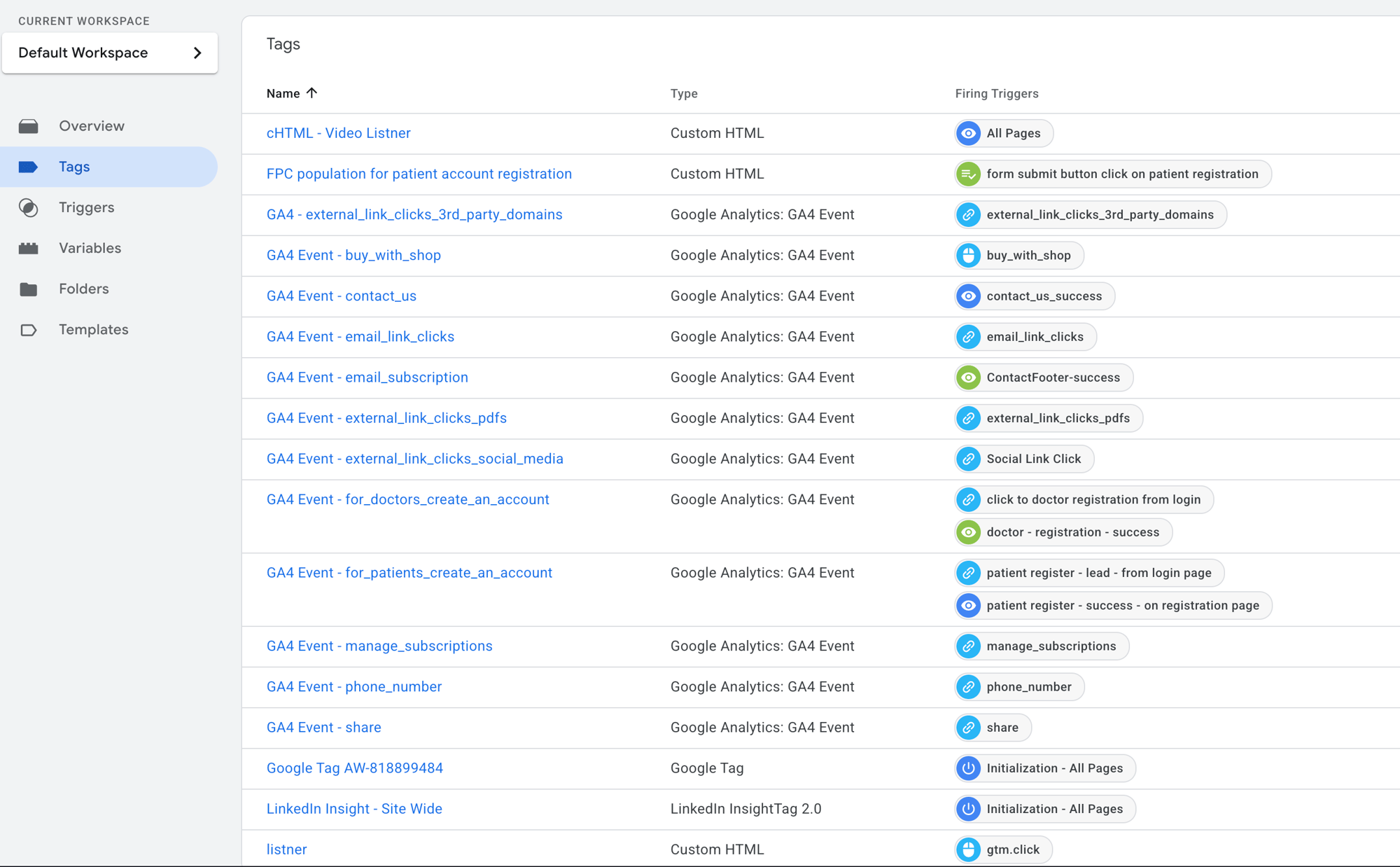Click the share trigger chip
The width and height of the screenshot is (1400, 867).
click(x=993, y=727)
